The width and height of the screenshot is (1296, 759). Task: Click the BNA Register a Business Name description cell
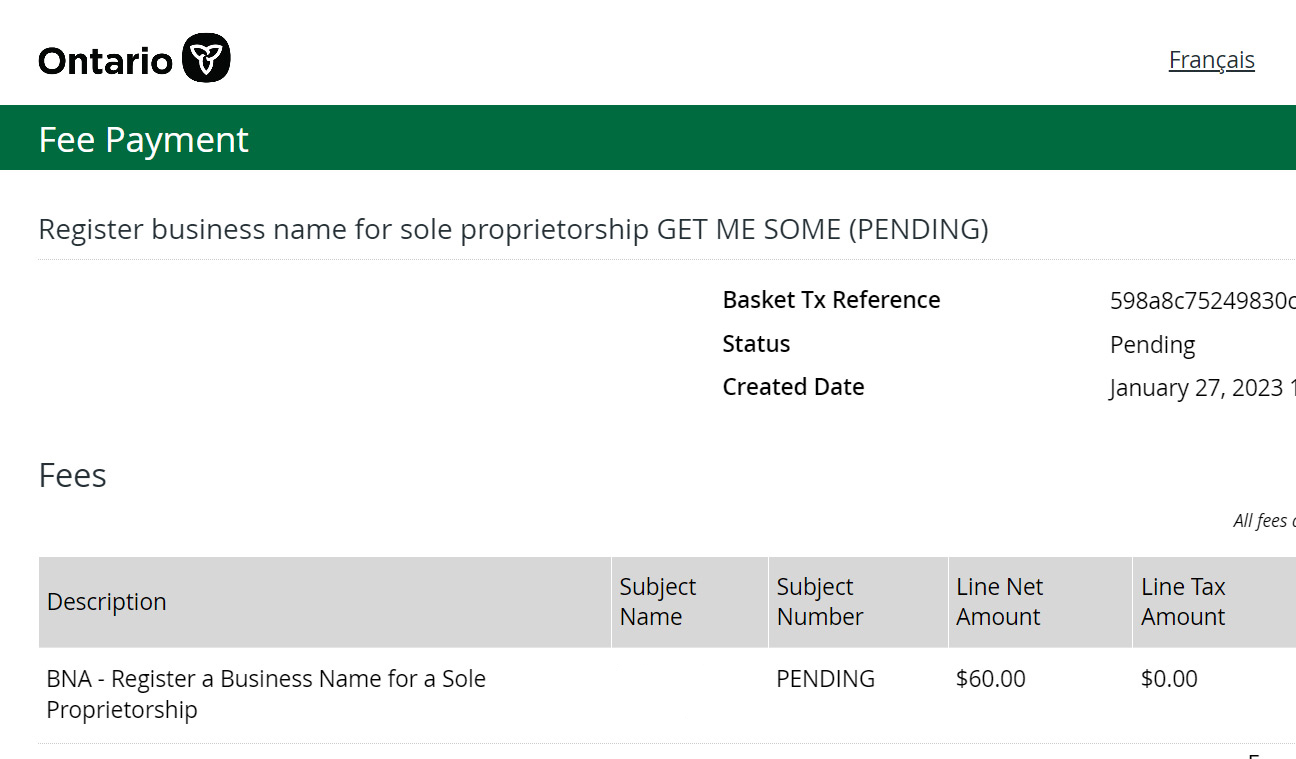click(x=266, y=694)
